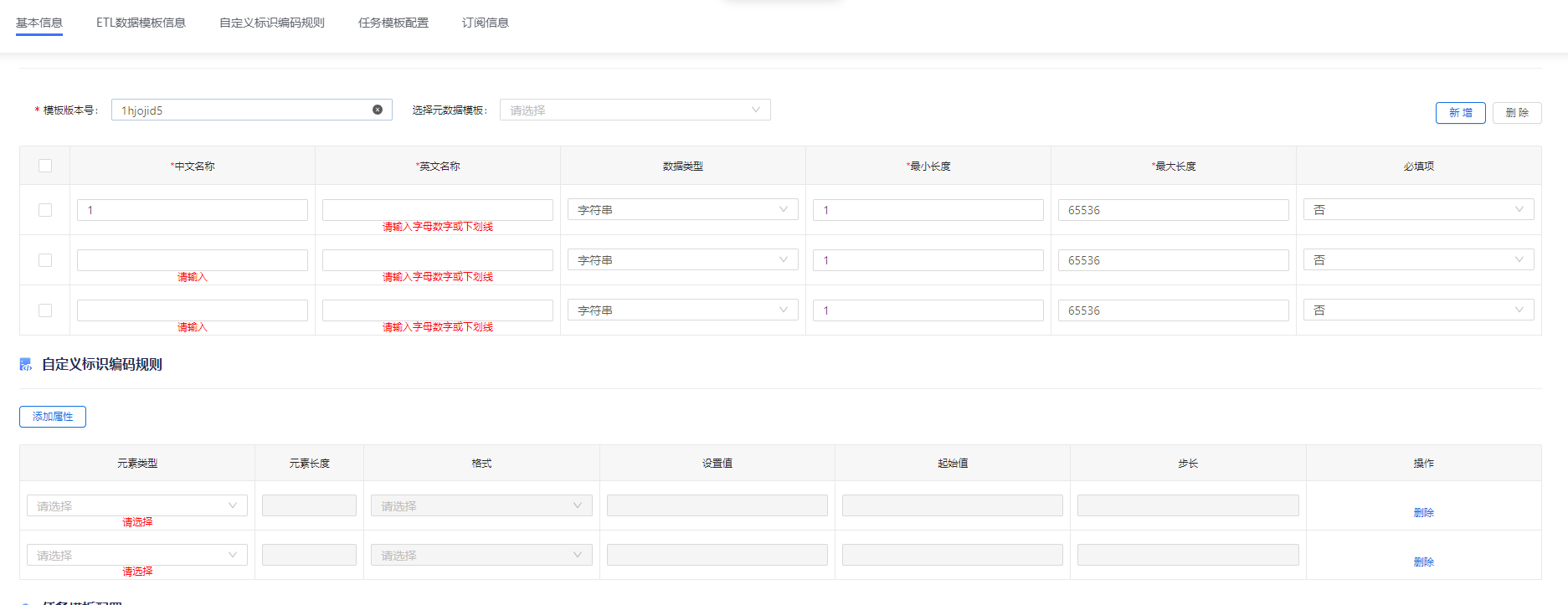Switch to ETL数据模板信息 tab
1568x605 pixels.
pos(141,23)
